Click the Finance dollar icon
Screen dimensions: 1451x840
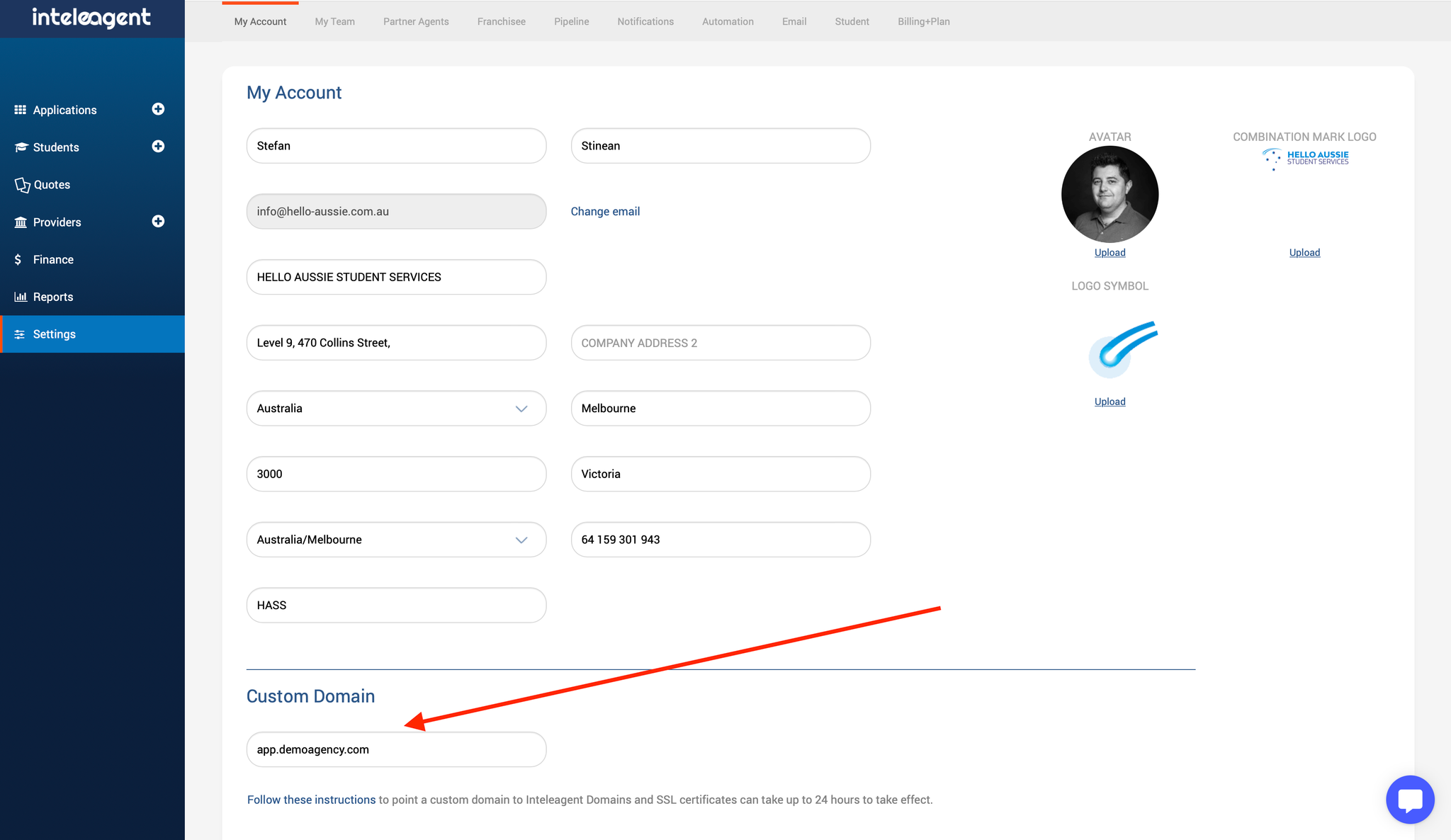click(18, 260)
